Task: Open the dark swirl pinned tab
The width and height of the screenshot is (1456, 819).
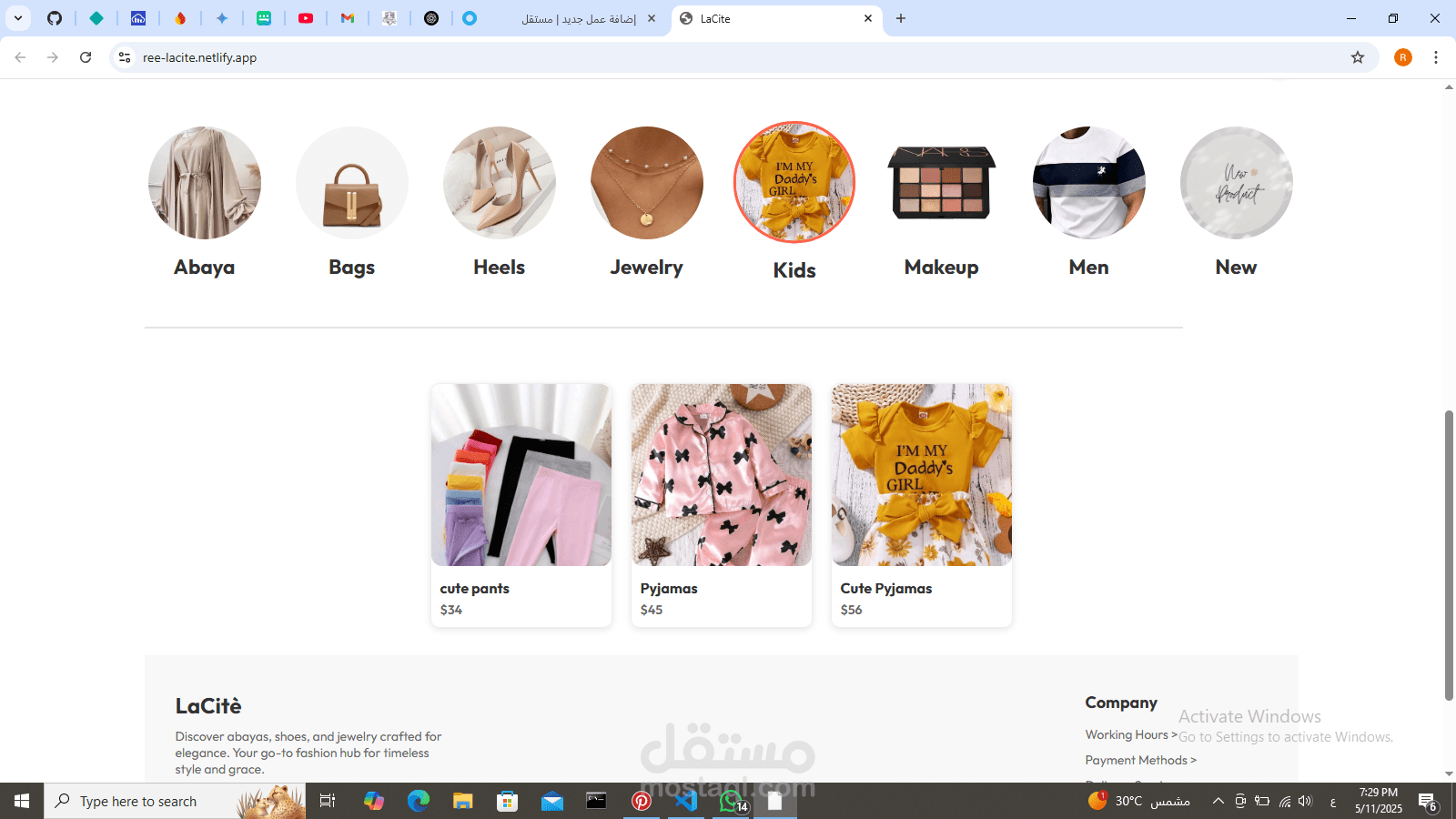Action: (x=431, y=18)
